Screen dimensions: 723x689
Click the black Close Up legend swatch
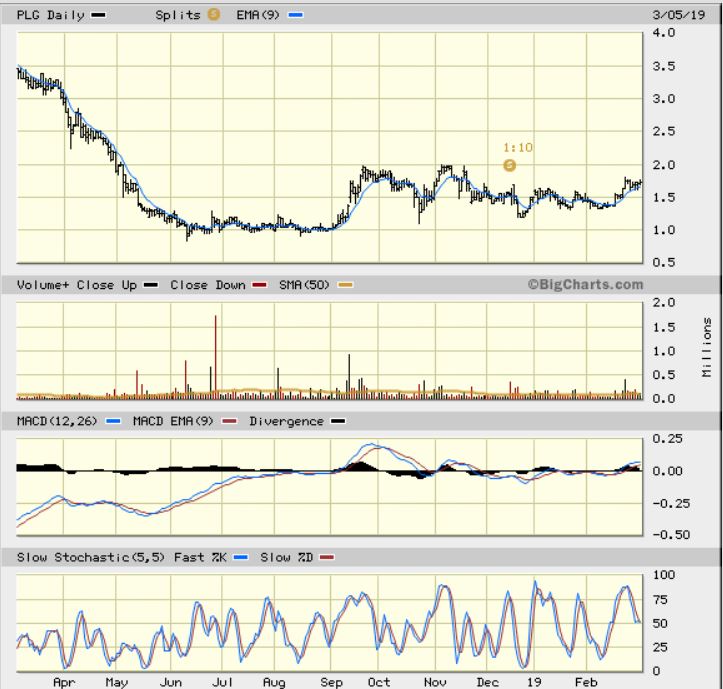pyautogui.click(x=151, y=285)
